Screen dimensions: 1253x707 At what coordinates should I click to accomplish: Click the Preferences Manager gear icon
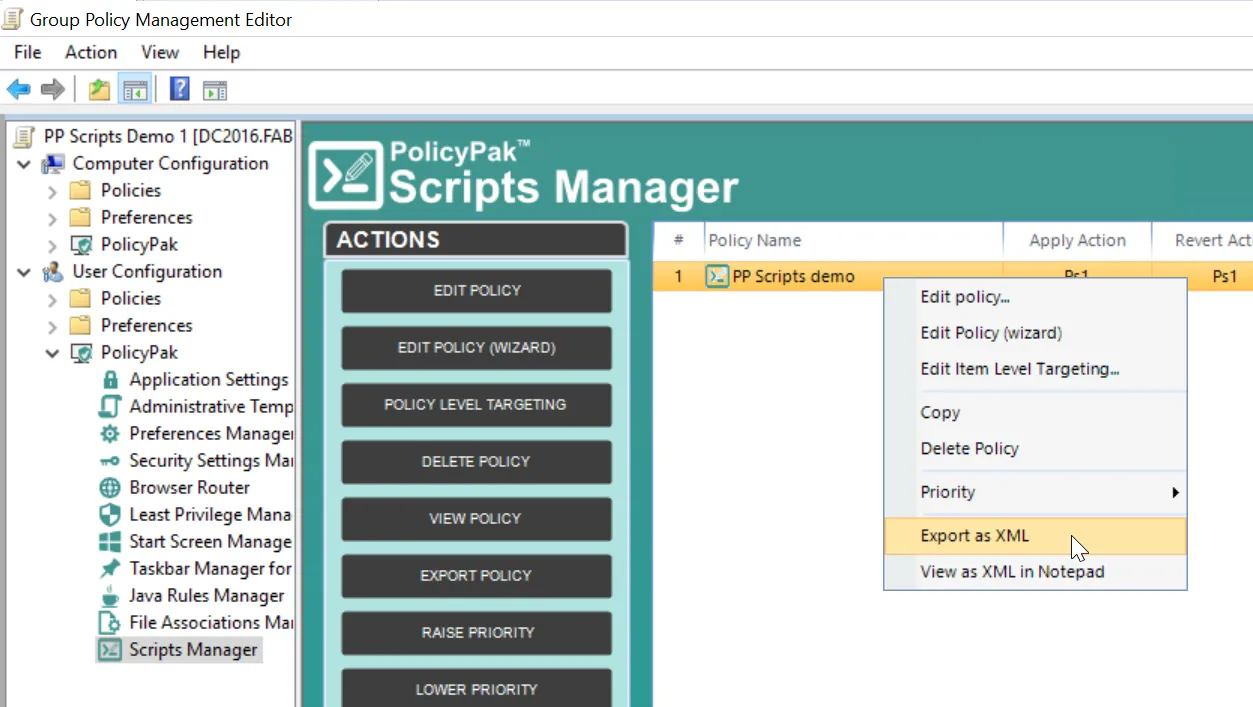pos(110,434)
